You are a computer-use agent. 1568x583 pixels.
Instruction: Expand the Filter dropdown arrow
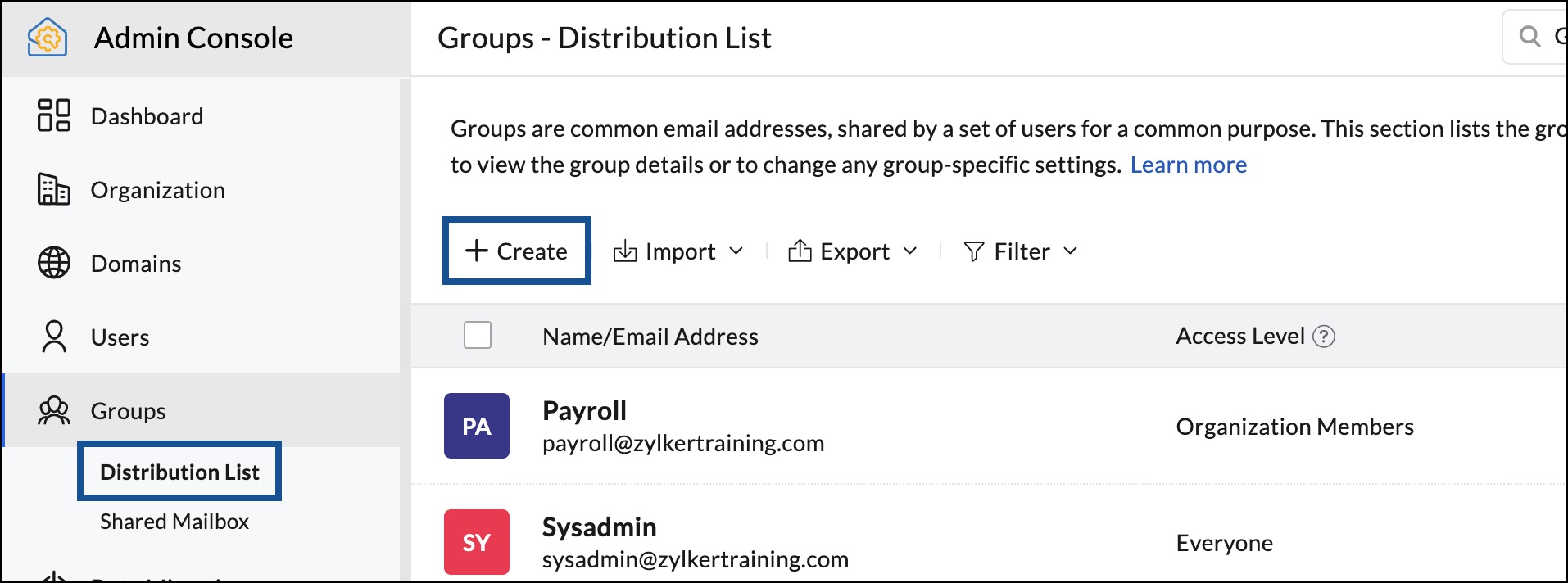point(1070,251)
